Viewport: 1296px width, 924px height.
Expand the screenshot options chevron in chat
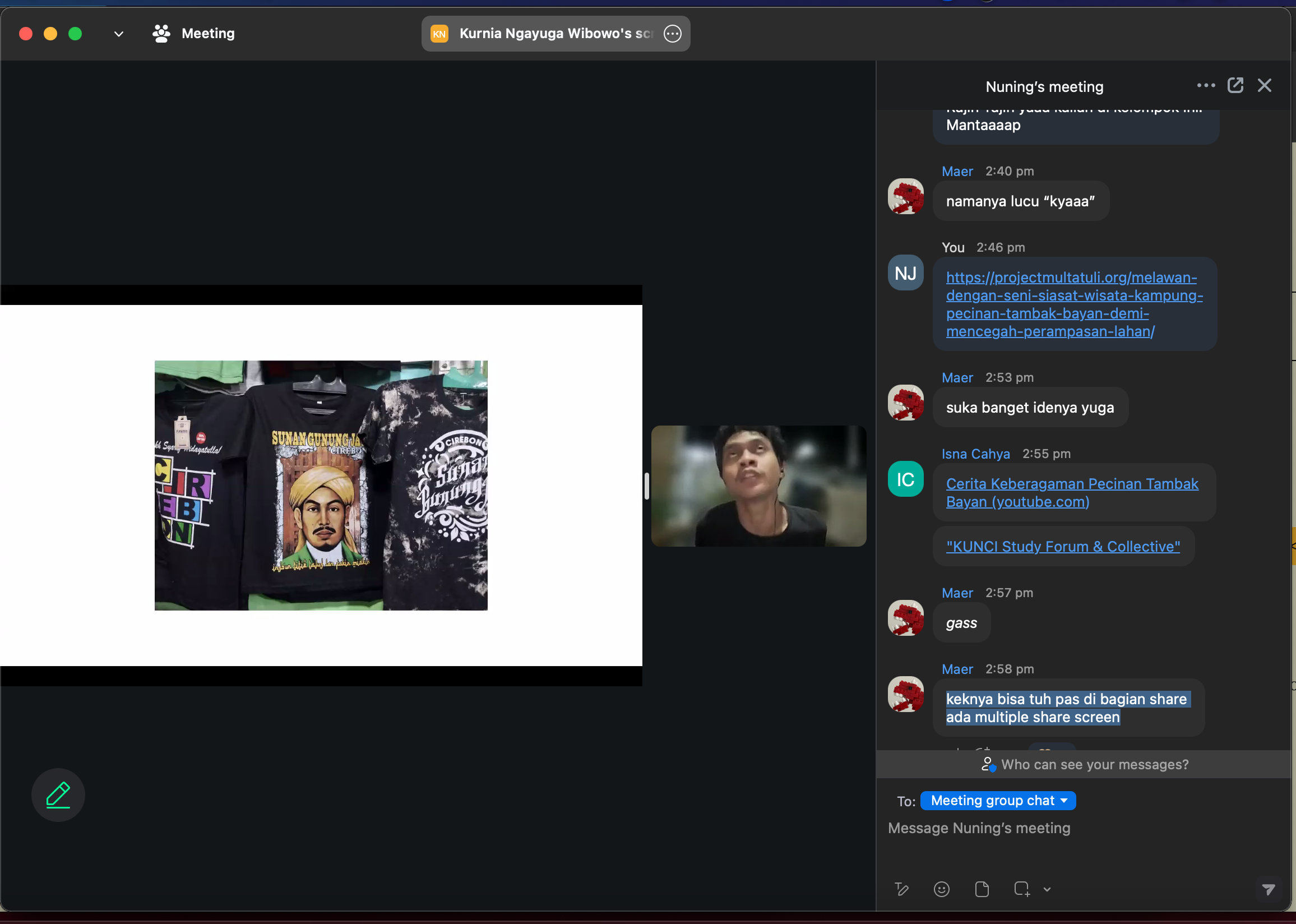1047,889
